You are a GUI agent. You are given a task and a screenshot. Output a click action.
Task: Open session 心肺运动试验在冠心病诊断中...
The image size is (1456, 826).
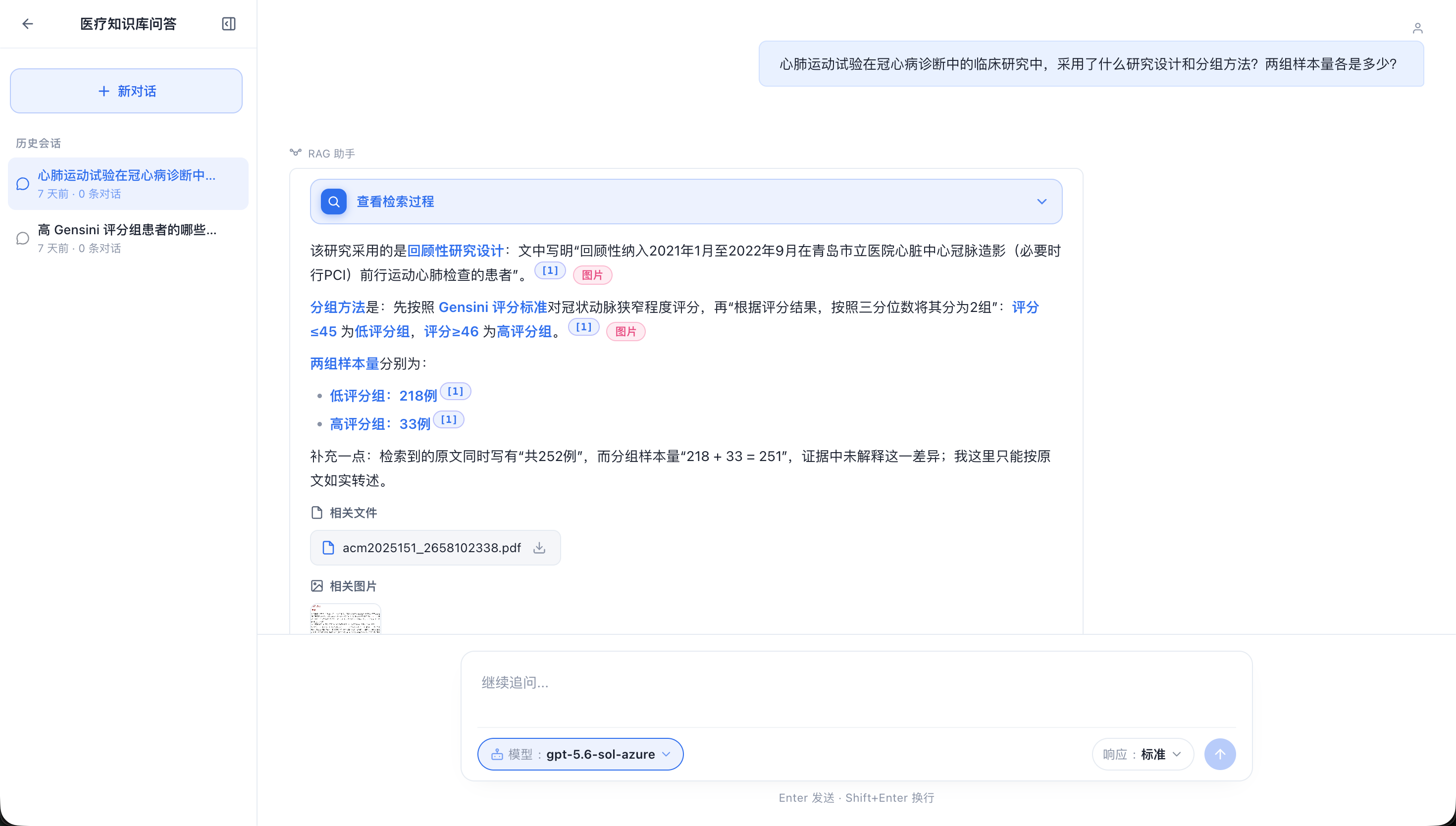tap(128, 184)
